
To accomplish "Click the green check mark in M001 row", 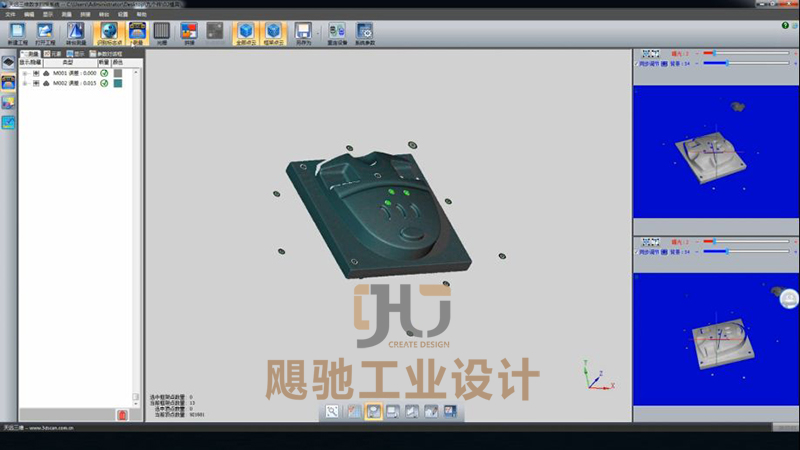I will point(104,73).
